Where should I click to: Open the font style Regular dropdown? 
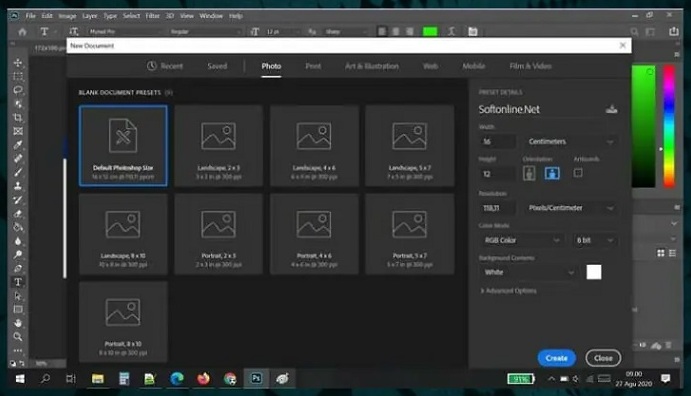tap(205, 31)
